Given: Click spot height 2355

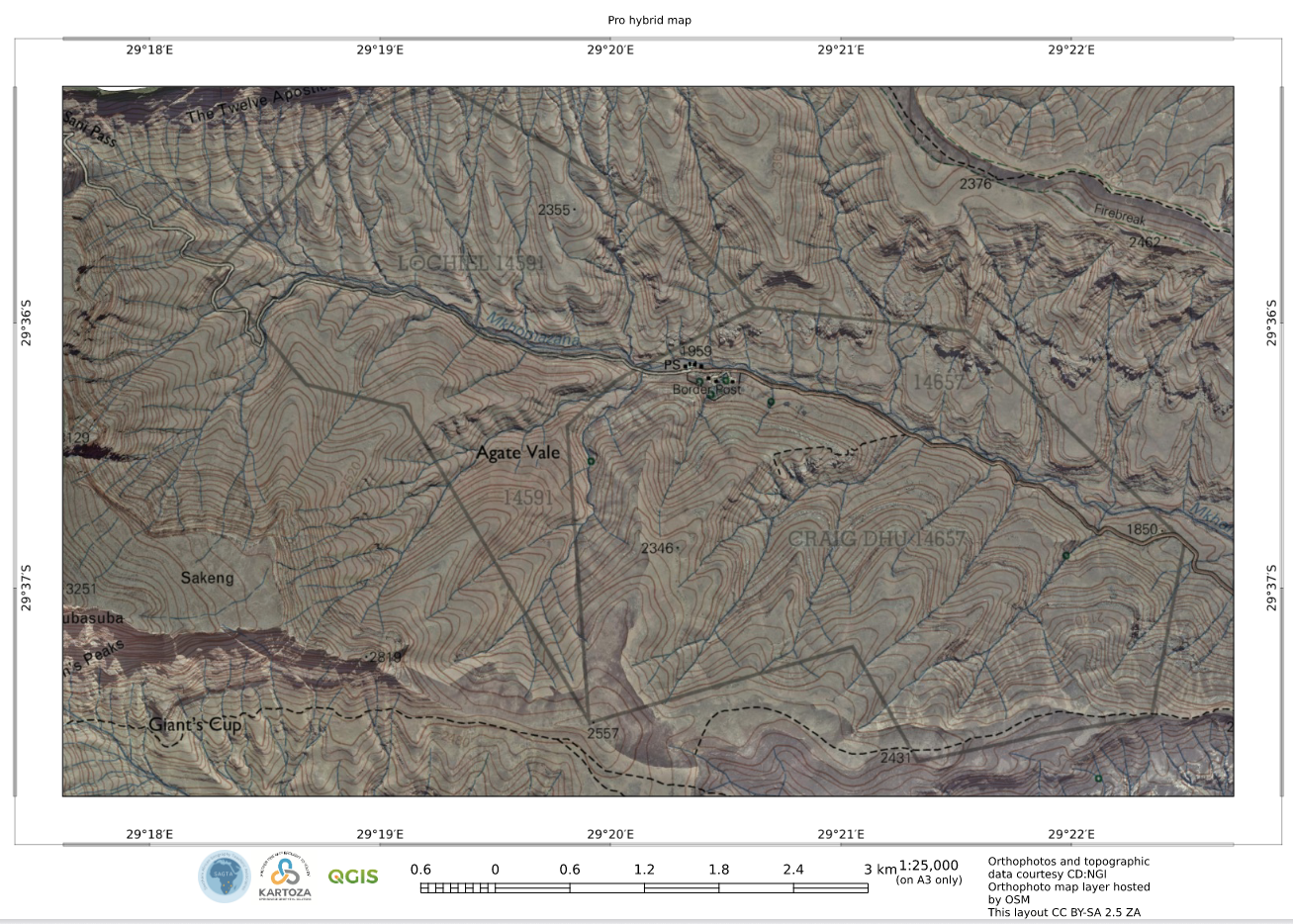Looking at the screenshot, I should click(554, 210).
